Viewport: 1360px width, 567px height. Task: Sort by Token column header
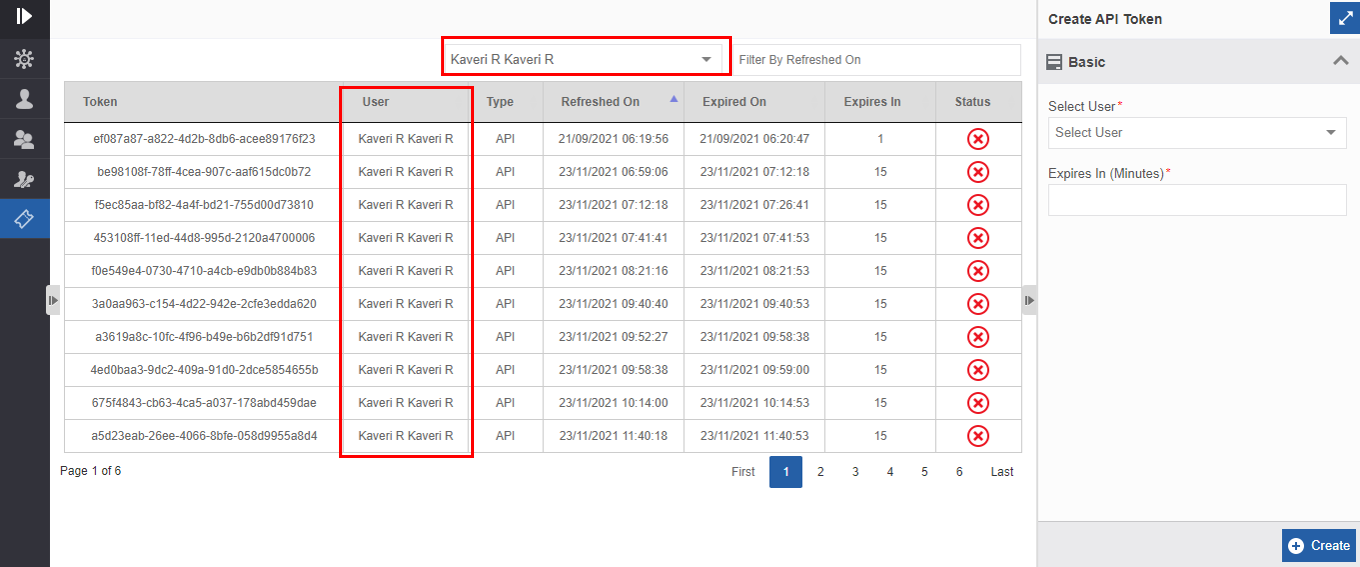pyautogui.click(x=202, y=102)
